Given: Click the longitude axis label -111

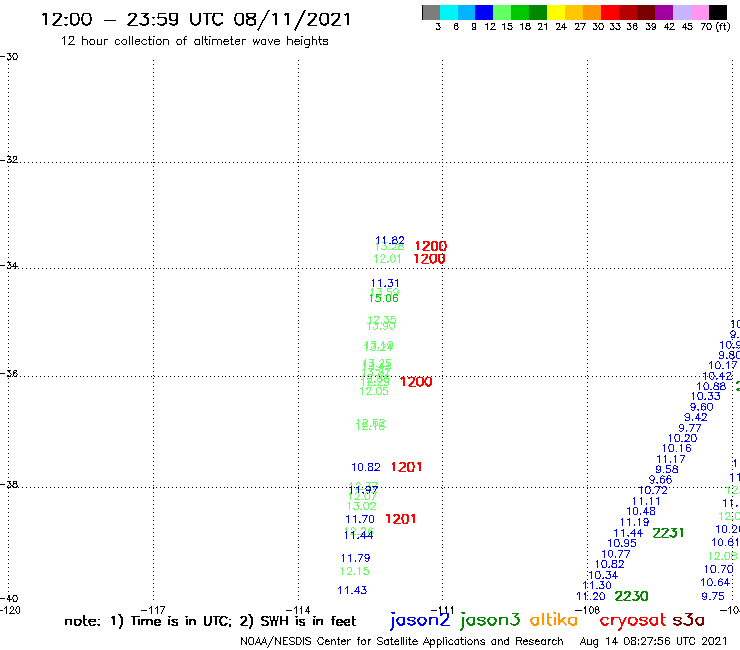Looking at the screenshot, I should coord(442,610).
